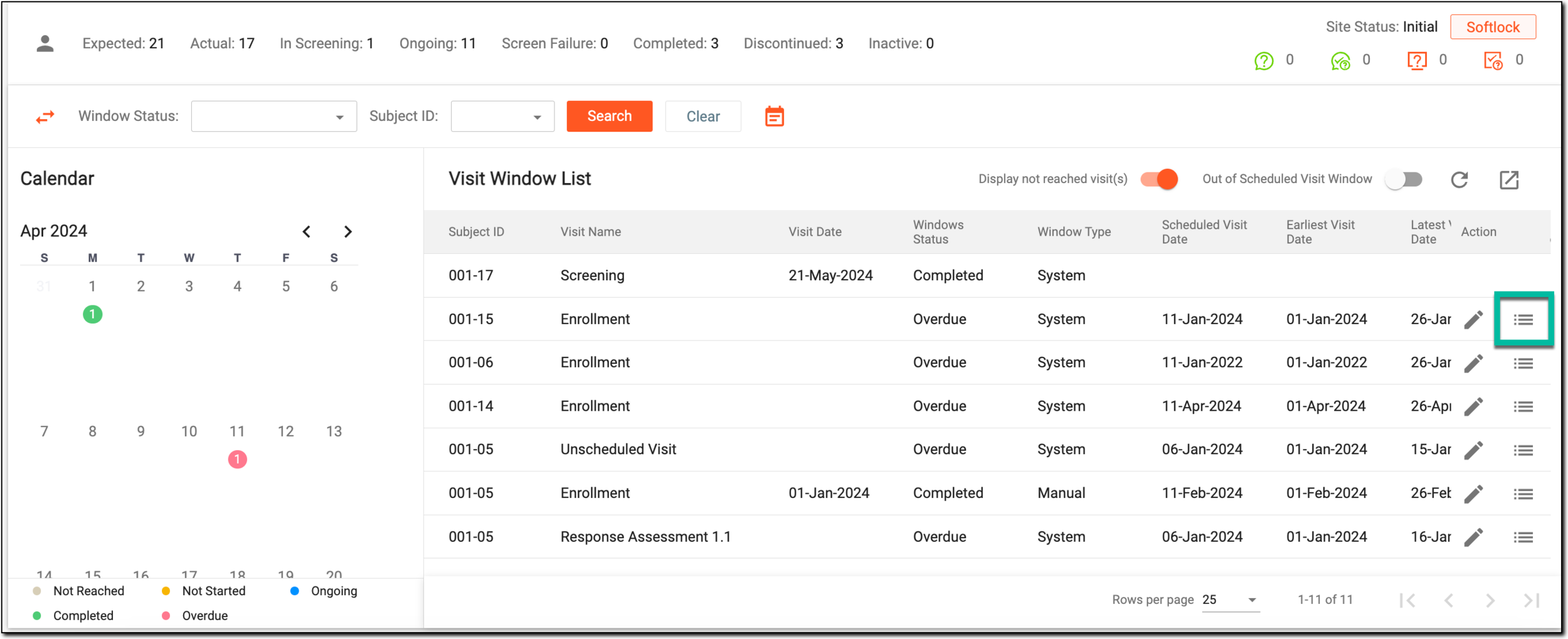
Task: Click the Windows Status column header
Action: pyautogui.click(x=938, y=232)
